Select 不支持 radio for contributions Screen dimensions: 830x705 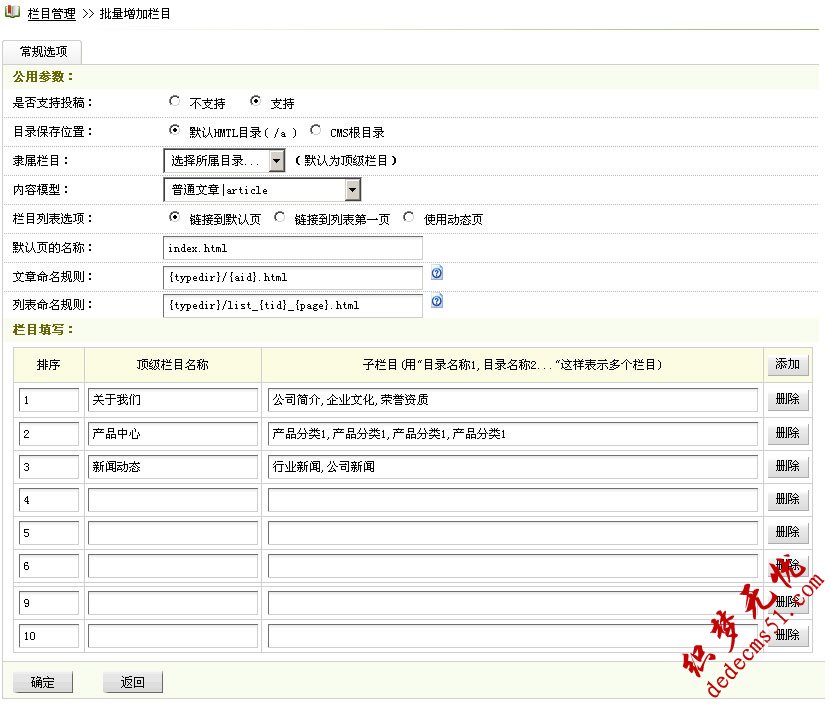pos(175,101)
